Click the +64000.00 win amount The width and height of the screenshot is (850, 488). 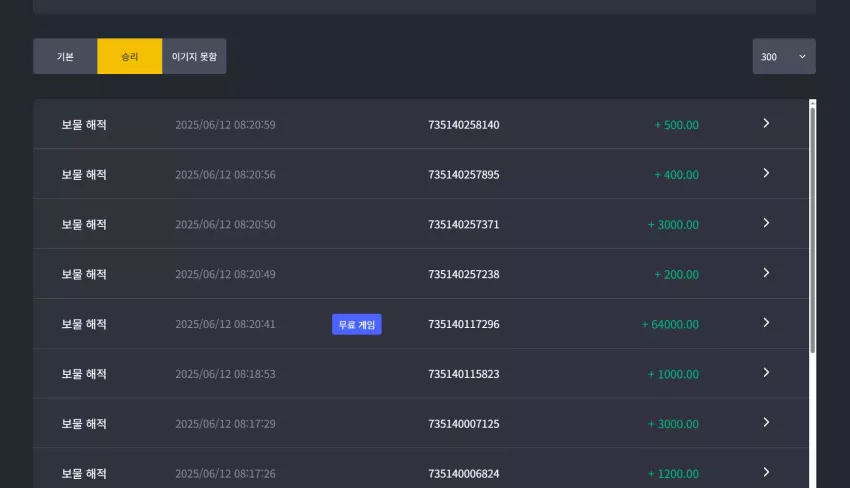point(670,324)
